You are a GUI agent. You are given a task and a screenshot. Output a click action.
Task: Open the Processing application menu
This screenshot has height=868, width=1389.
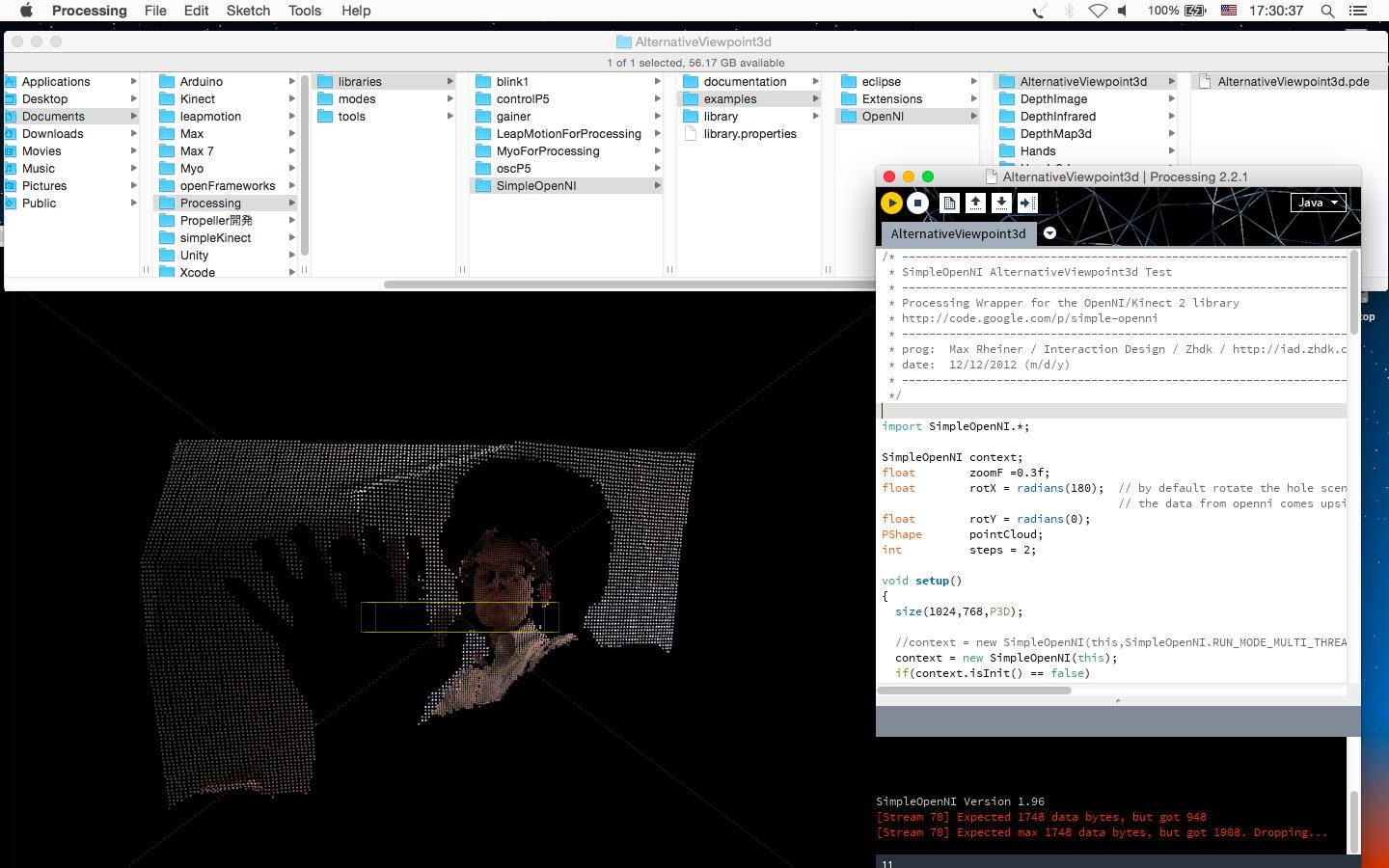click(90, 11)
